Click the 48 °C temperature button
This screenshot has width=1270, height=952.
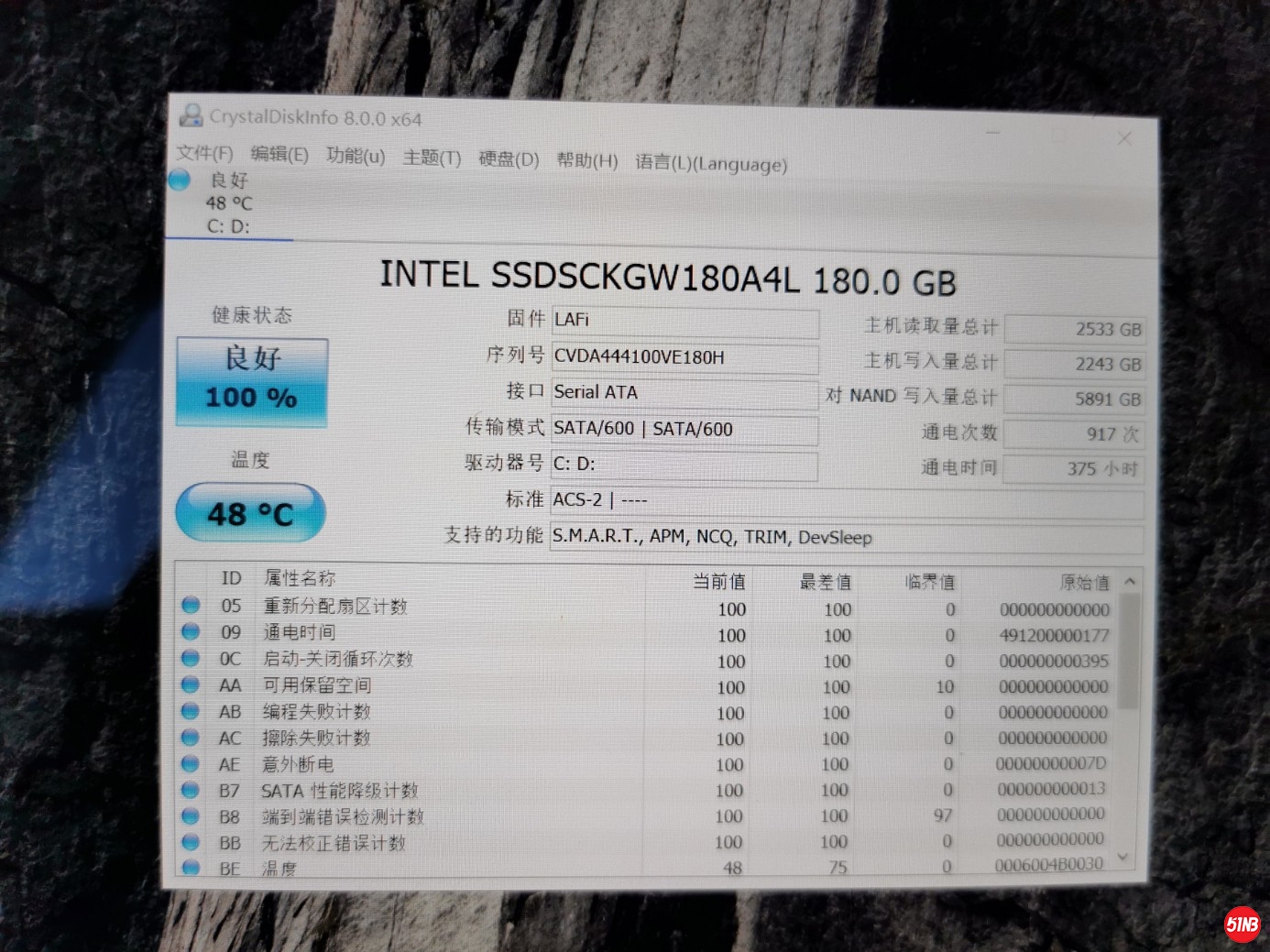[x=250, y=513]
